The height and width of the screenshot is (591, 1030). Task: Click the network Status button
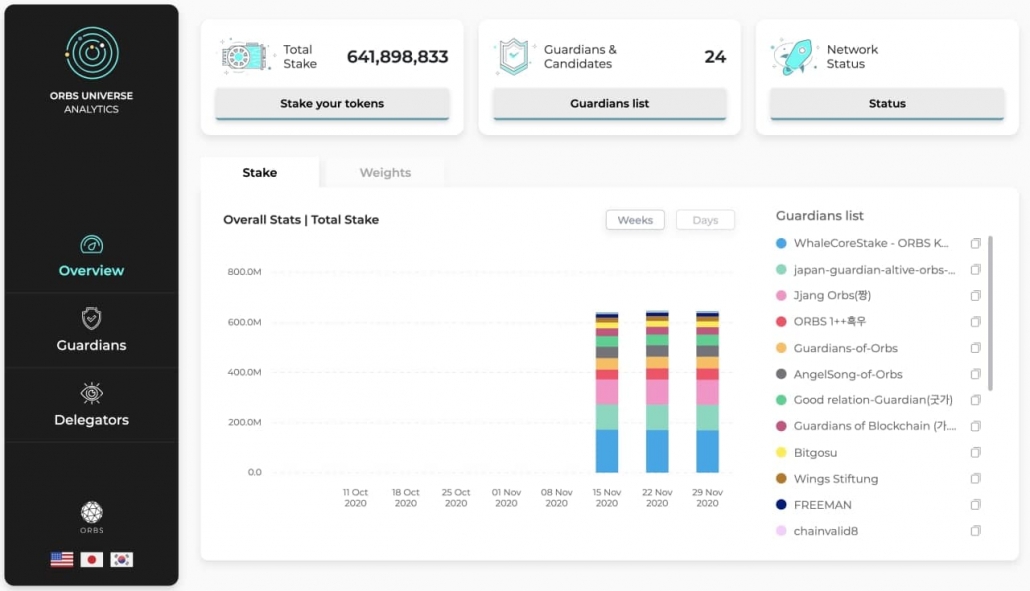(x=887, y=104)
